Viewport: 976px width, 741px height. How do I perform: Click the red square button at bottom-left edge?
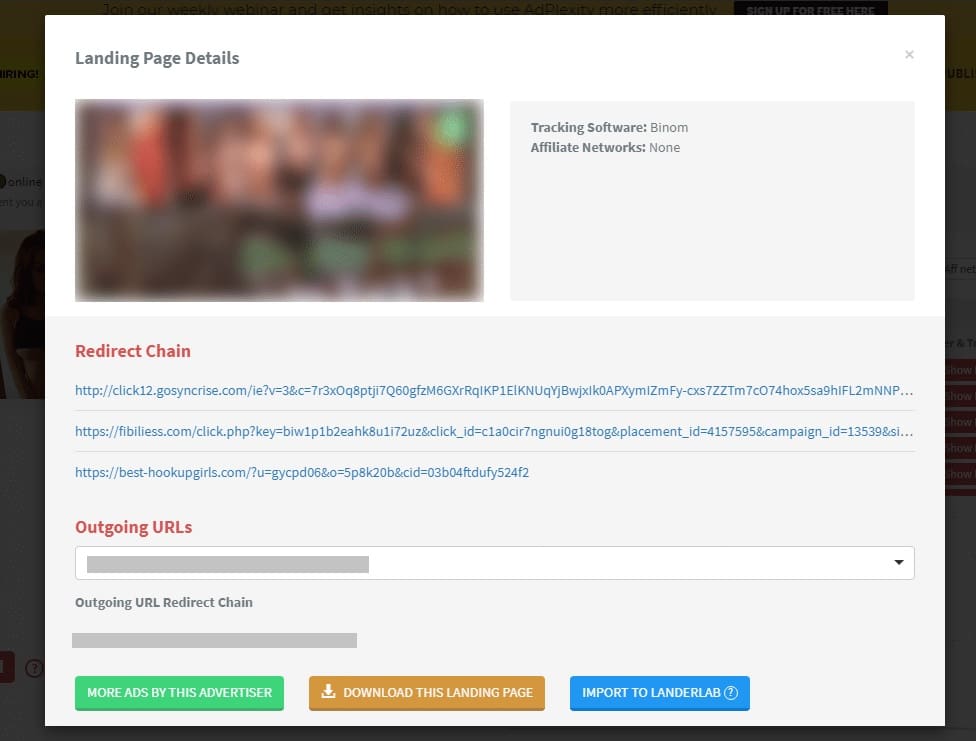coord(7,668)
